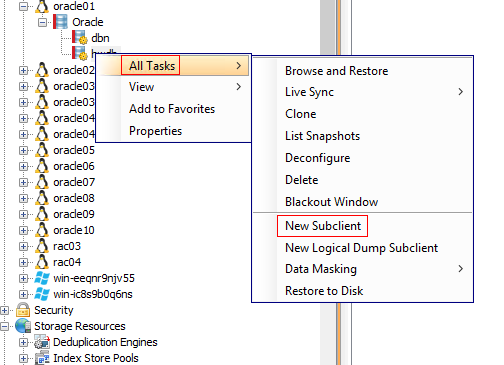This screenshot has height=365, width=504.
Task: Collapse the oracle01 tree node
Action: pyautogui.click(x=23, y=6)
